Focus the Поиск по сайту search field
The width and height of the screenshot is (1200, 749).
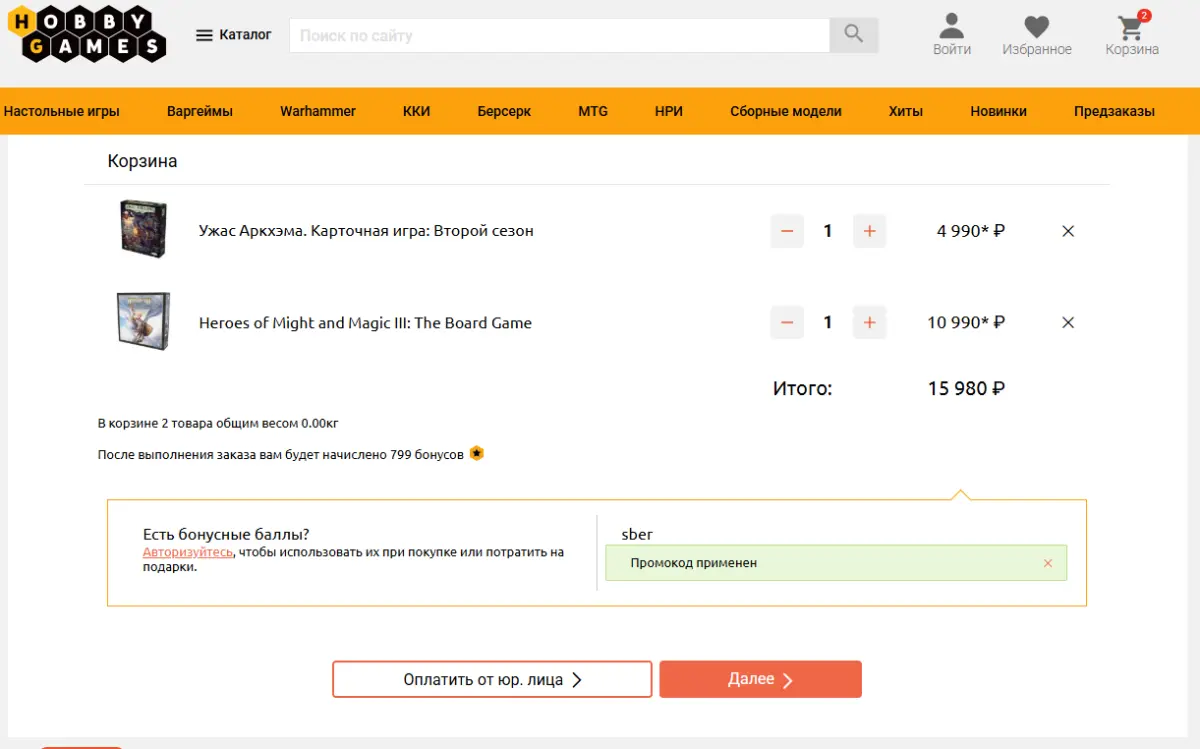pos(559,35)
